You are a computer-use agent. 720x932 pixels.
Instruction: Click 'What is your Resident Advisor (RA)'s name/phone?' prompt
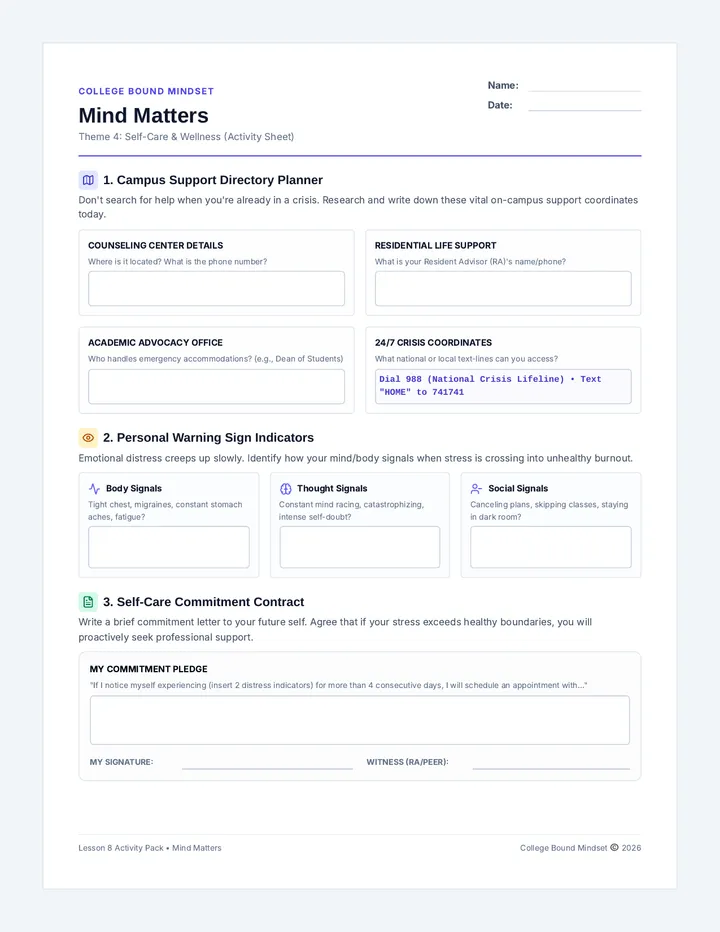coord(470,262)
